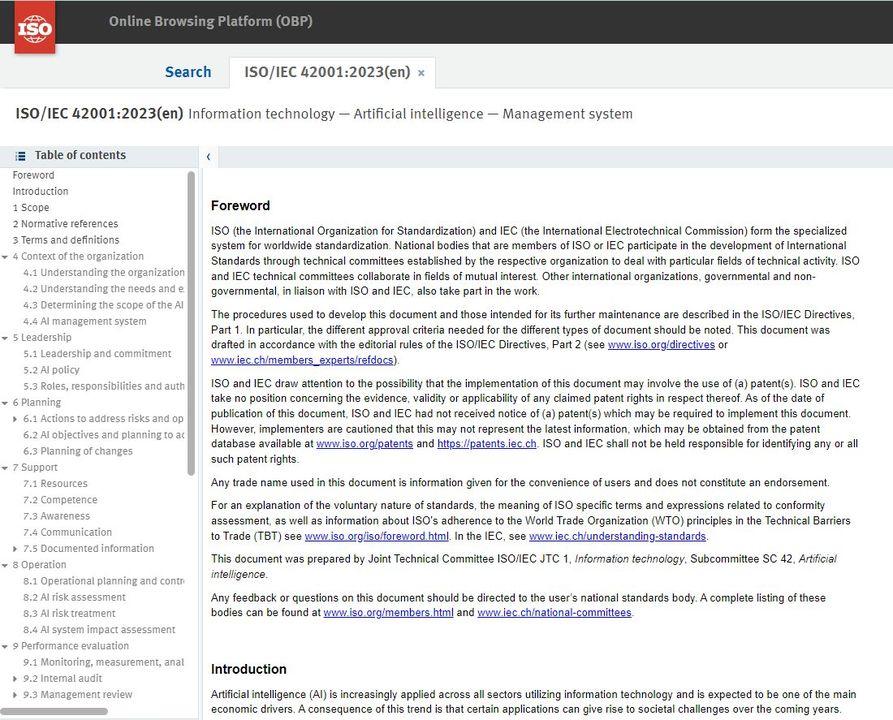The image size is (893, 720).
Task: Visit the www.iec.ch/national-committees link
Action: tap(554, 612)
